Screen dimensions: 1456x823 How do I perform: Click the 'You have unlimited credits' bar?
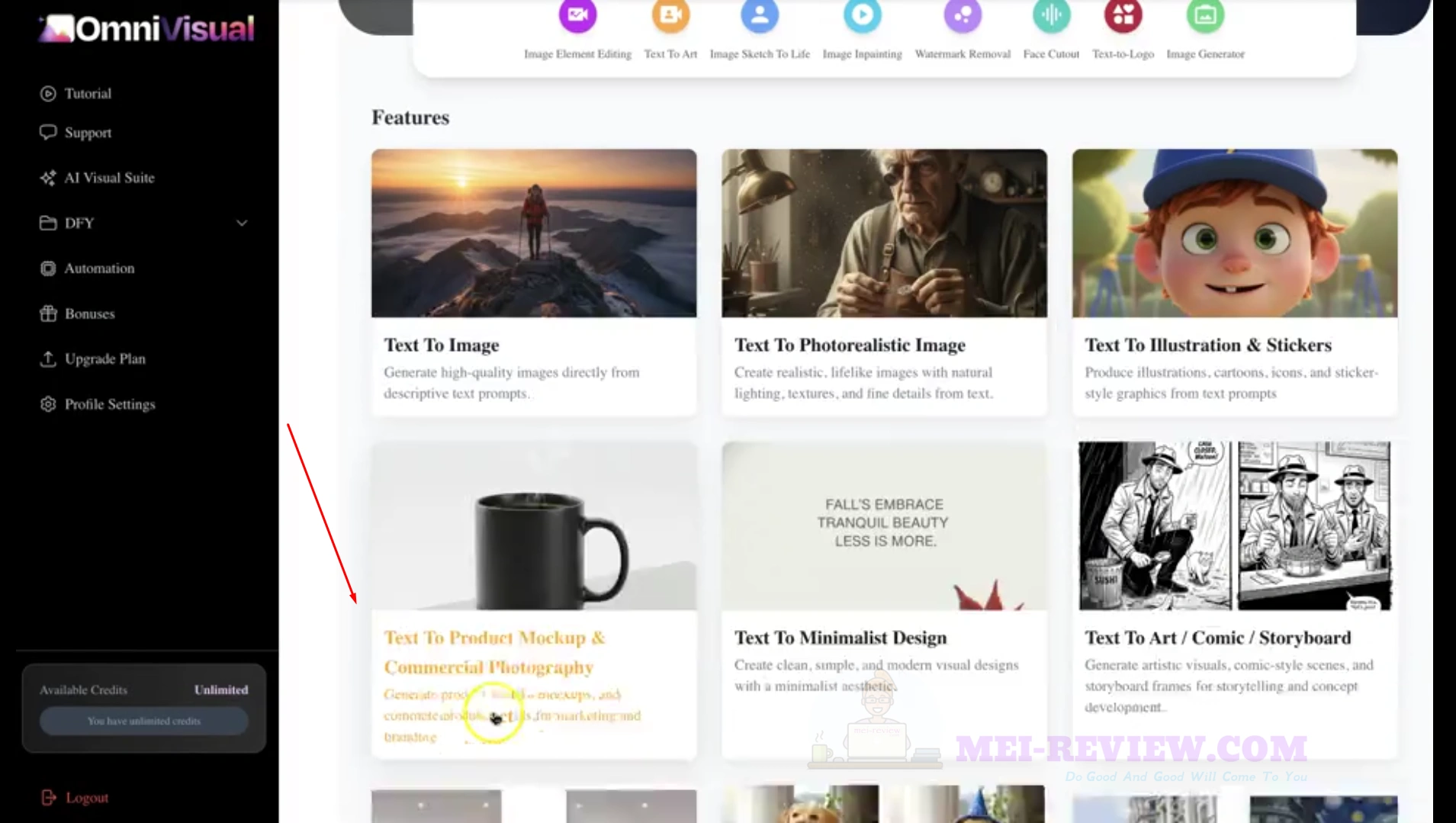[x=144, y=721]
